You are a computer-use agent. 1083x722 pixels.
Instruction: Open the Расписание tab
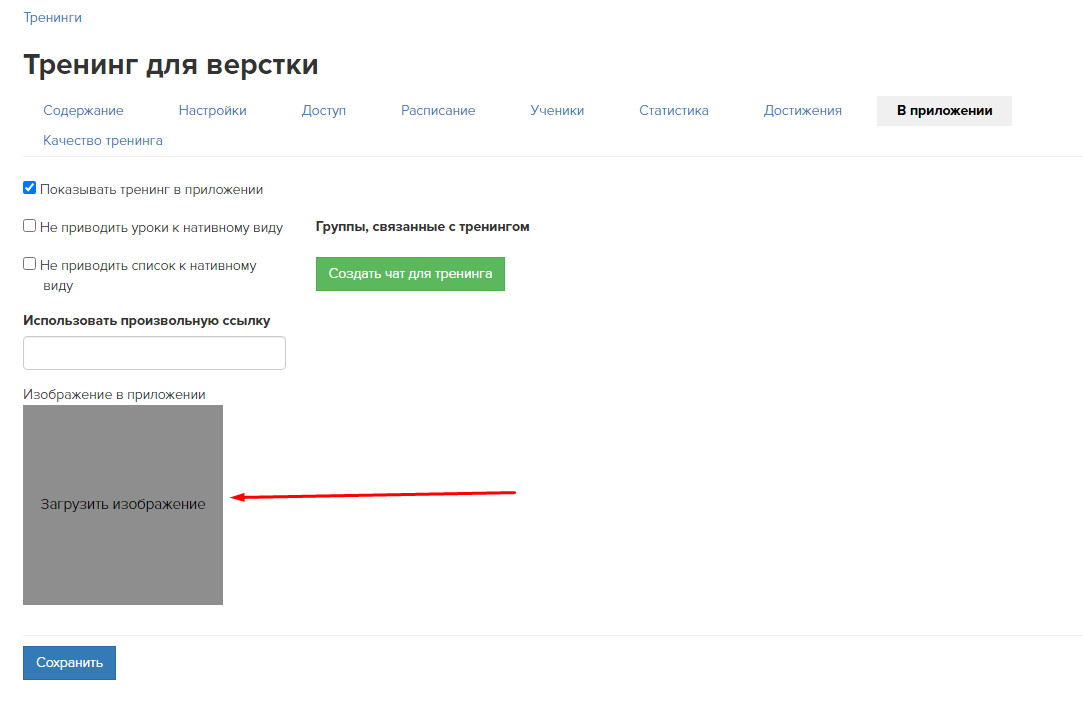coord(438,110)
